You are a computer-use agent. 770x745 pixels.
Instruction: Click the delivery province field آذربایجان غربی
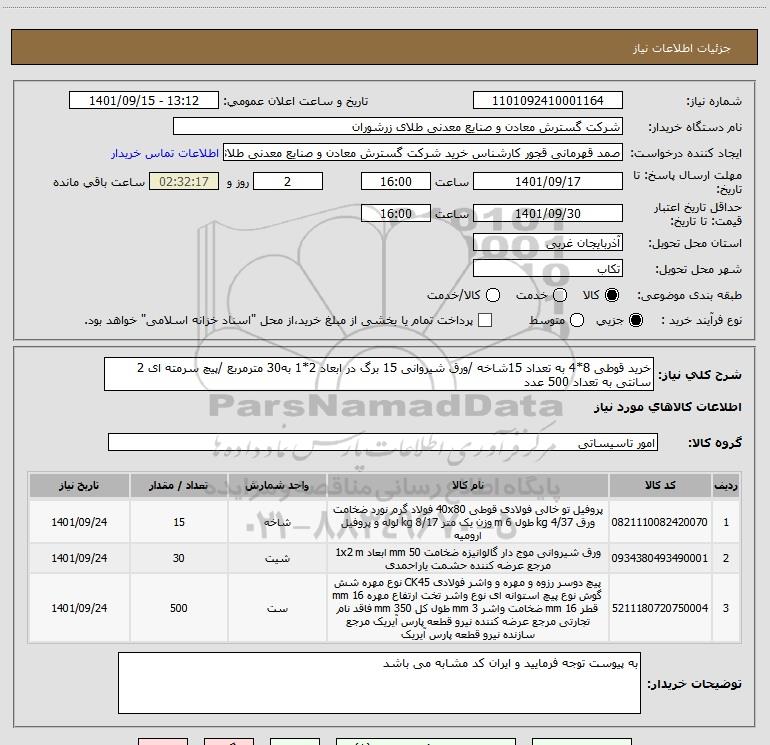click(x=548, y=242)
